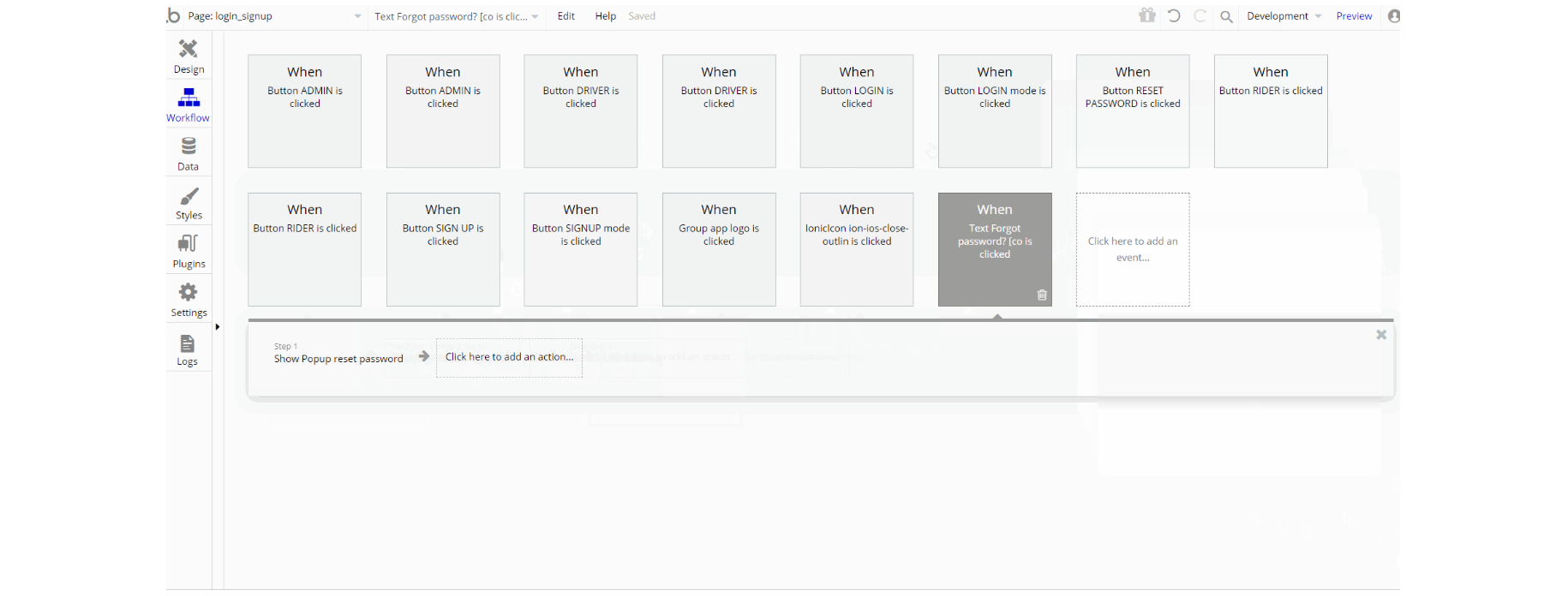Click the undo arrow icon
This screenshot has height=596, width=1568.
[x=1174, y=15]
